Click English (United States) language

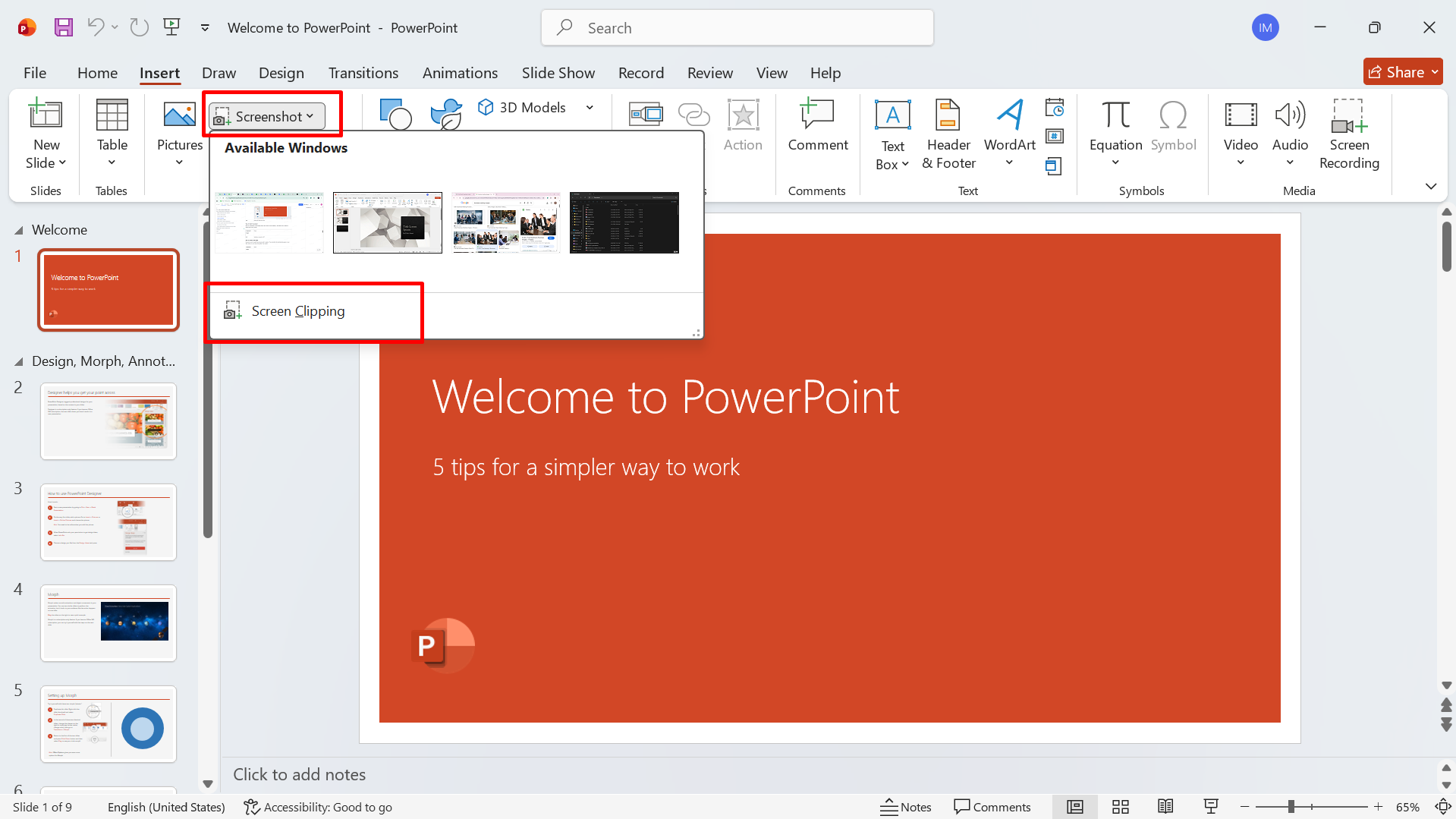(x=166, y=807)
